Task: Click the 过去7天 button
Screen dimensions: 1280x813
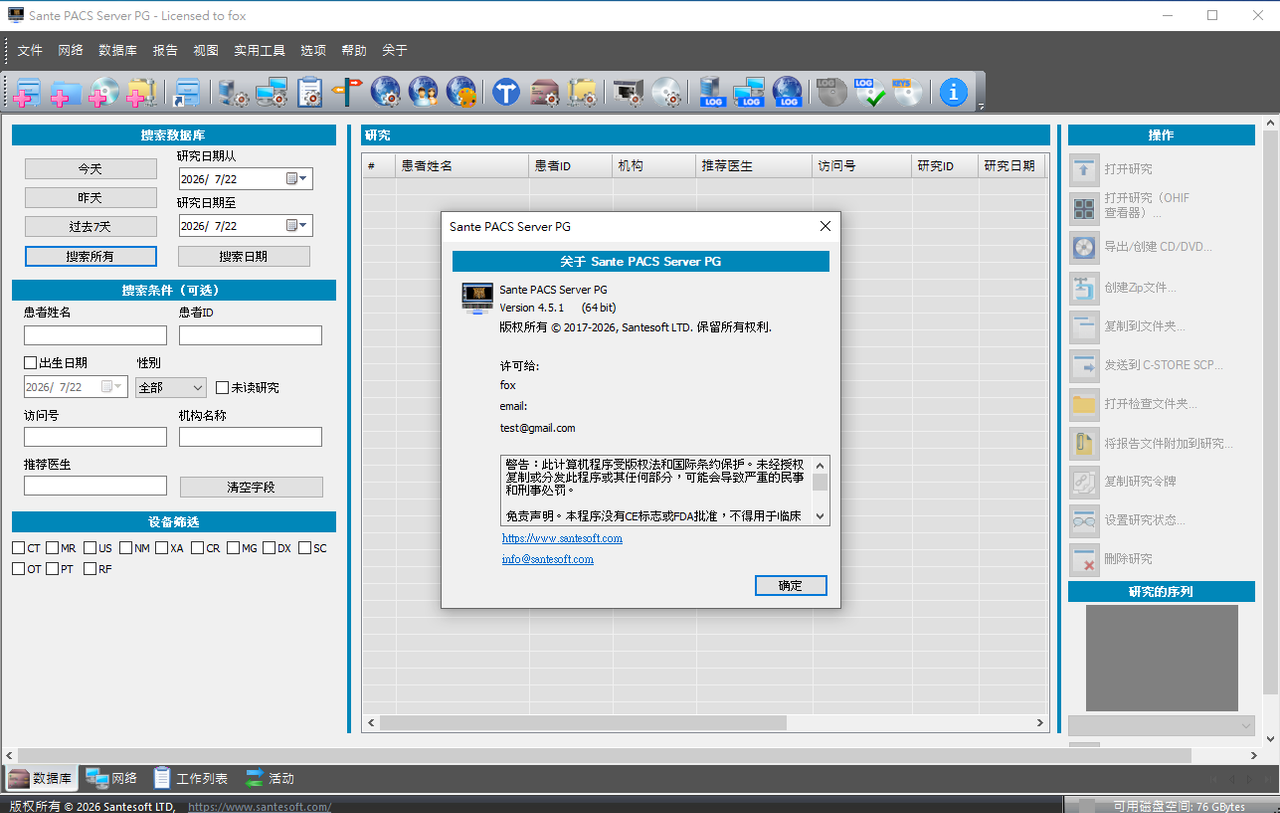Action: pos(90,227)
